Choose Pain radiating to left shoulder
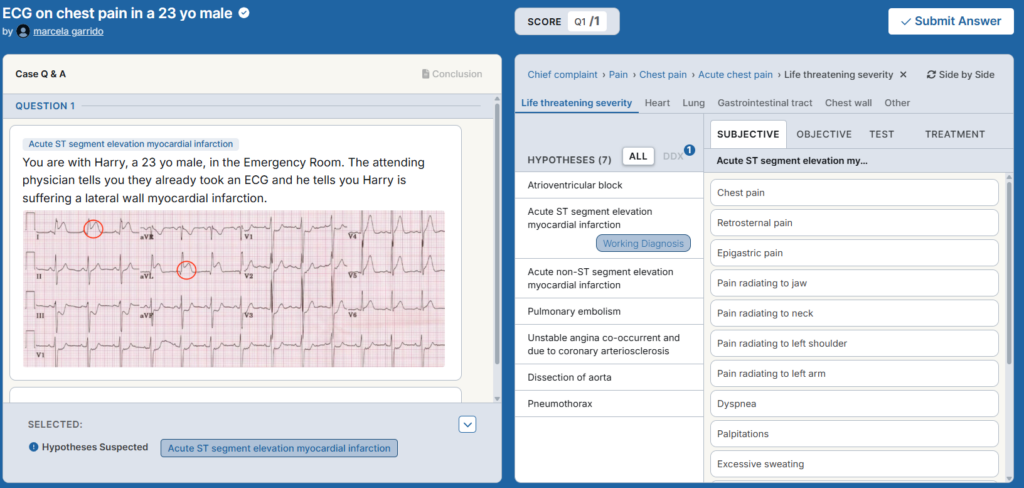 click(x=854, y=343)
